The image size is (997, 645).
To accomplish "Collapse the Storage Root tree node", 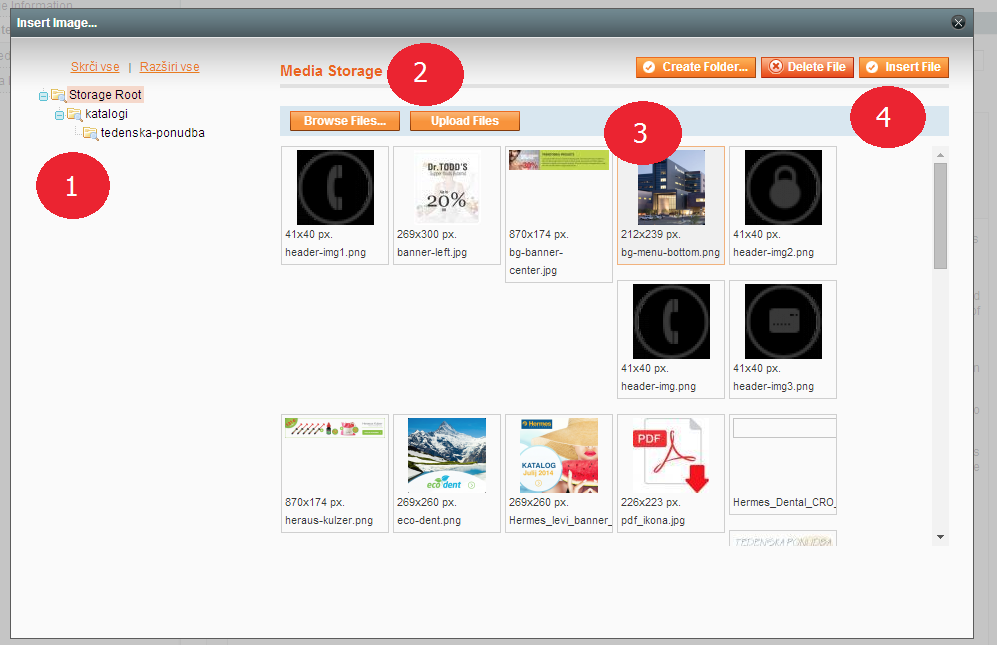I will [43, 96].
